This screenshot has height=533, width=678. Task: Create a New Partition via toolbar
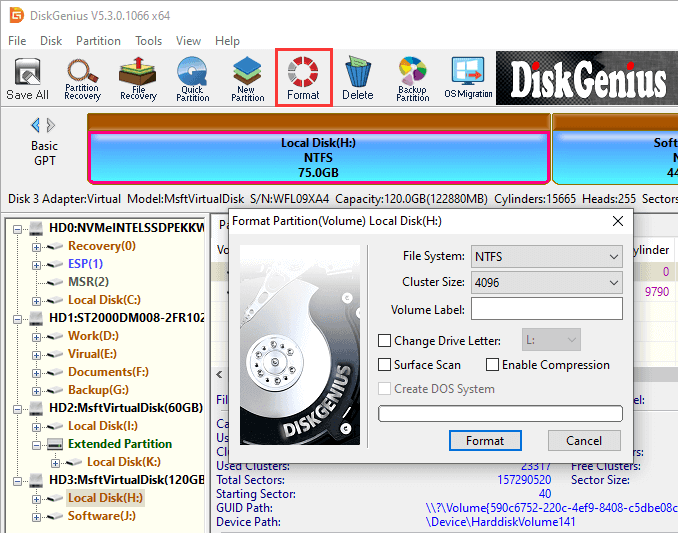point(248,79)
